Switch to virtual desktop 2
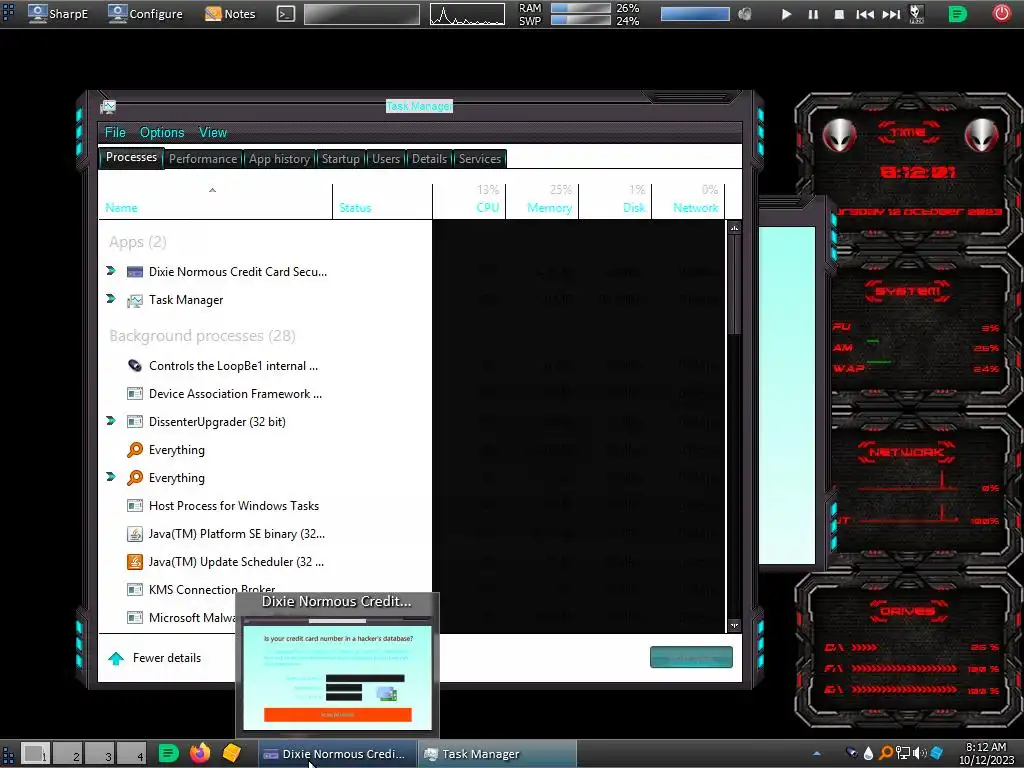 coord(68,754)
